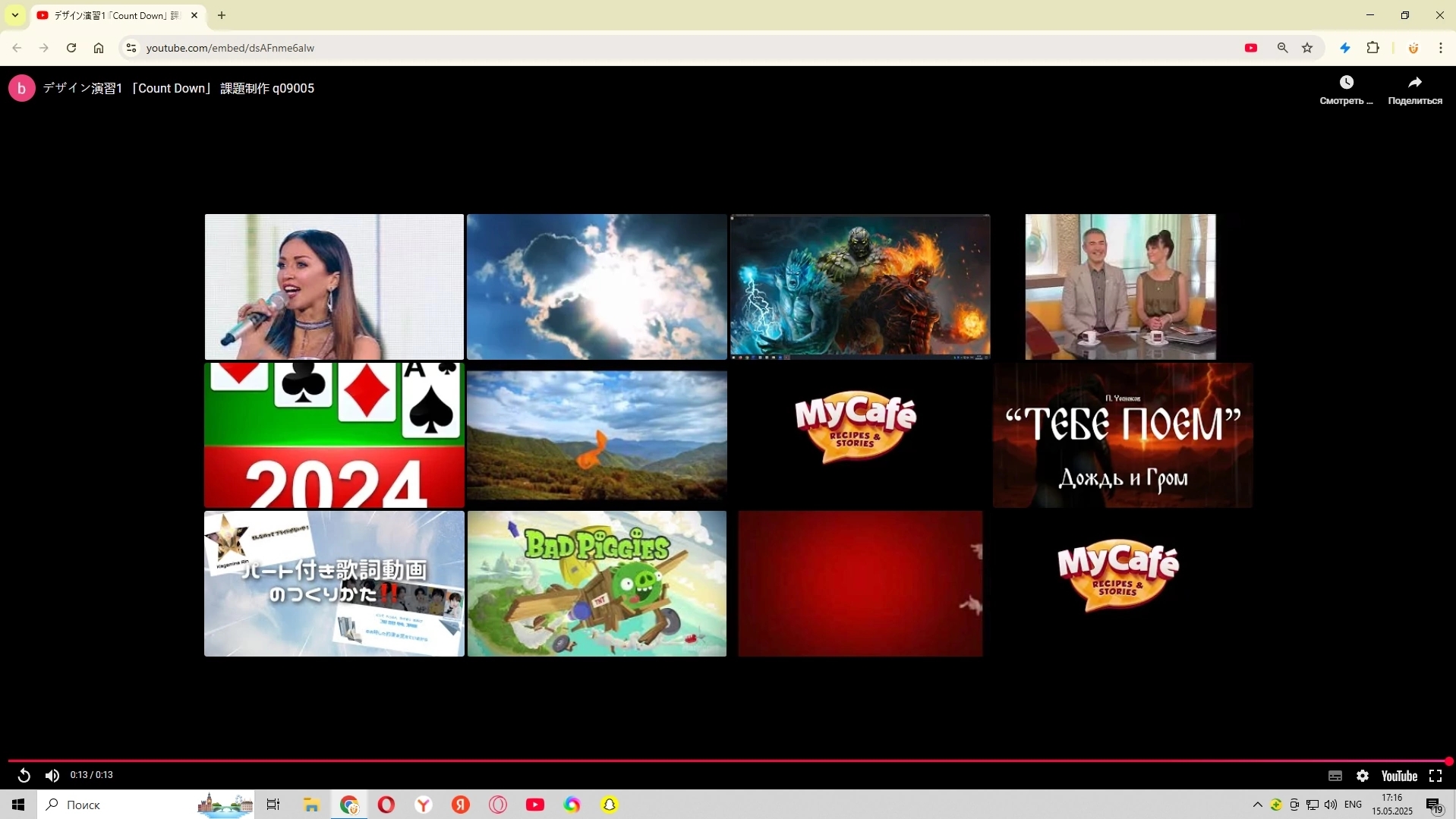
Task: Open the Windows notification center
Action: pos(1434,805)
